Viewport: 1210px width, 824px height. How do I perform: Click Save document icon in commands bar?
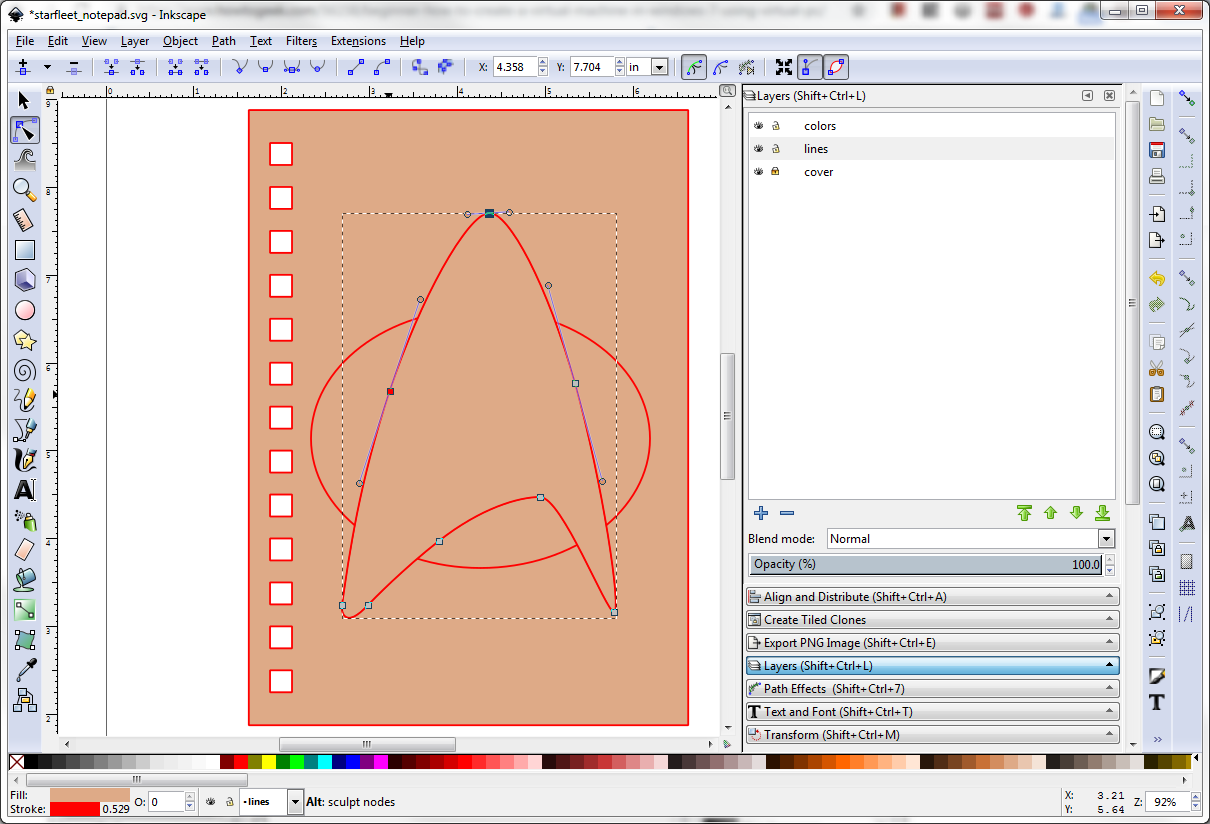1157,151
